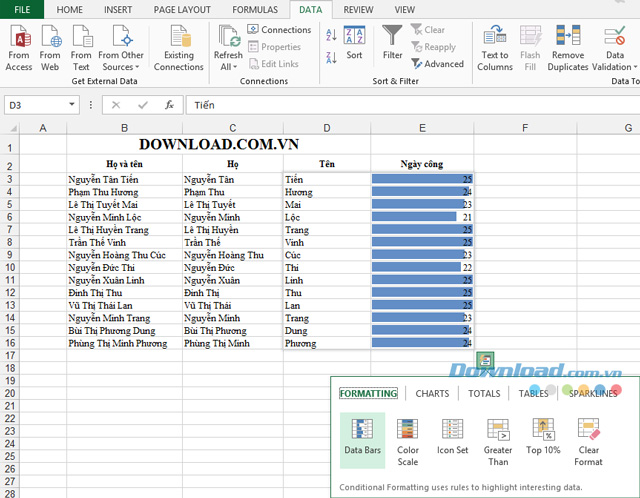Sort the column A to Z ascending
The height and width of the screenshot is (498, 640).
331,35
